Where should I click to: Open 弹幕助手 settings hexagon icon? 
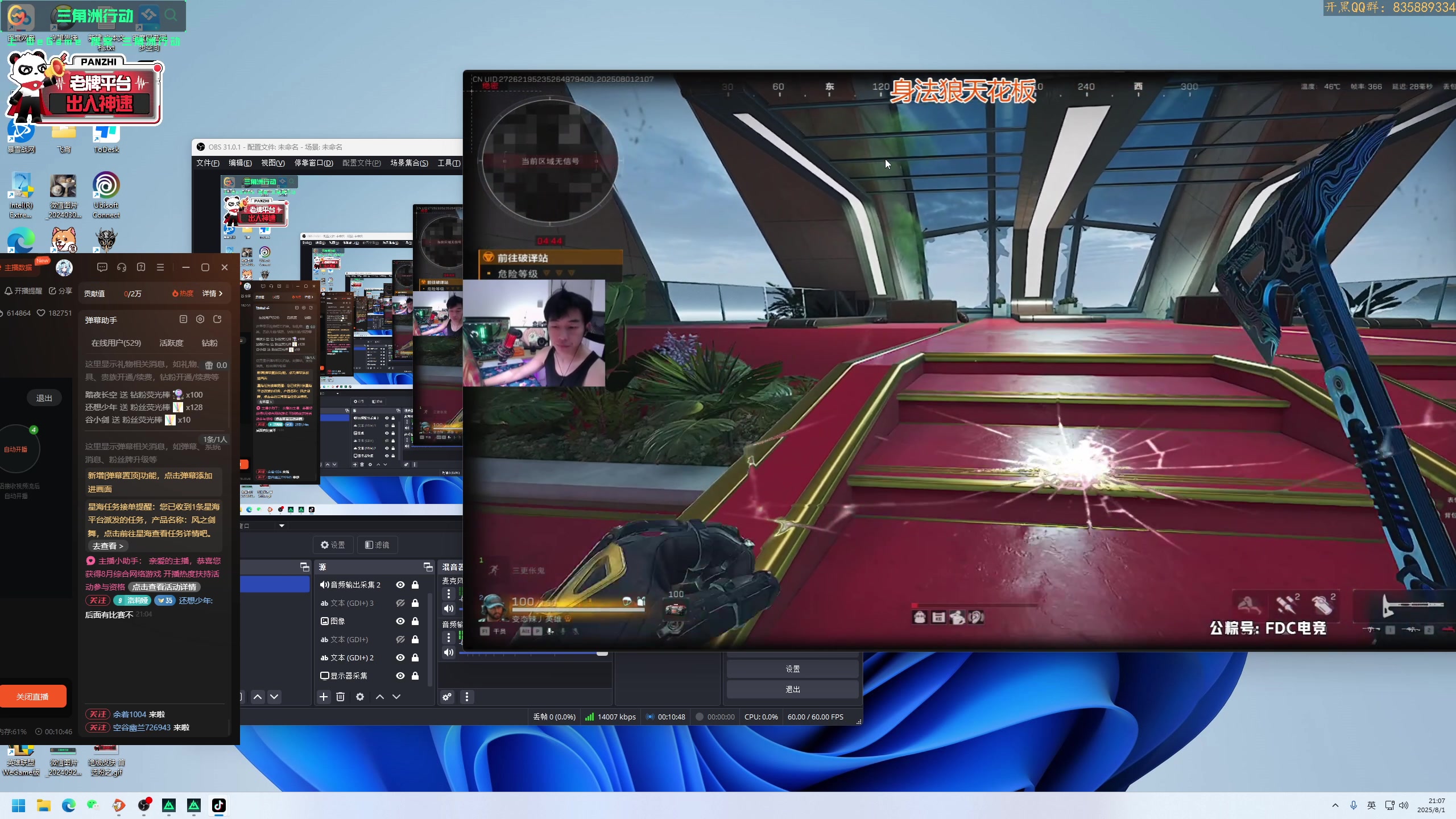pos(200,320)
